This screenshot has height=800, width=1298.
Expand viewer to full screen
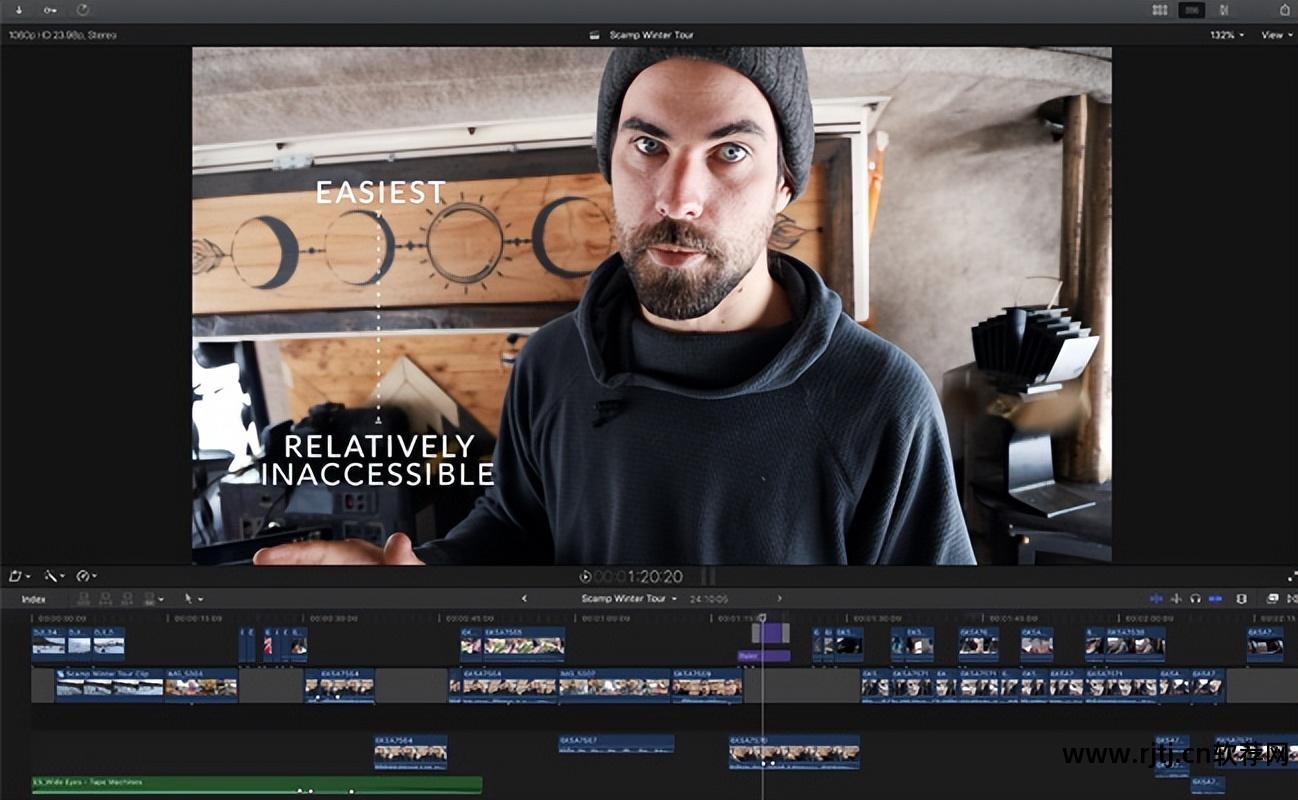coord(1291,577)
